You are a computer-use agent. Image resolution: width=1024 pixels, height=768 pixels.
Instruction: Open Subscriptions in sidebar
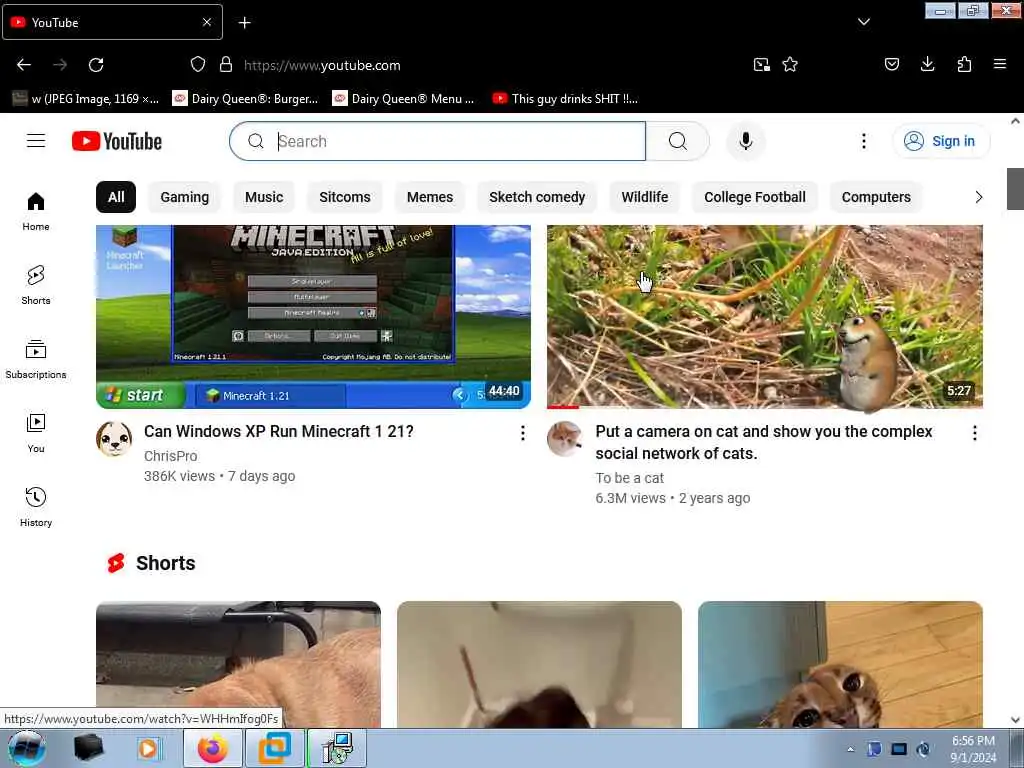coord(36,359)
